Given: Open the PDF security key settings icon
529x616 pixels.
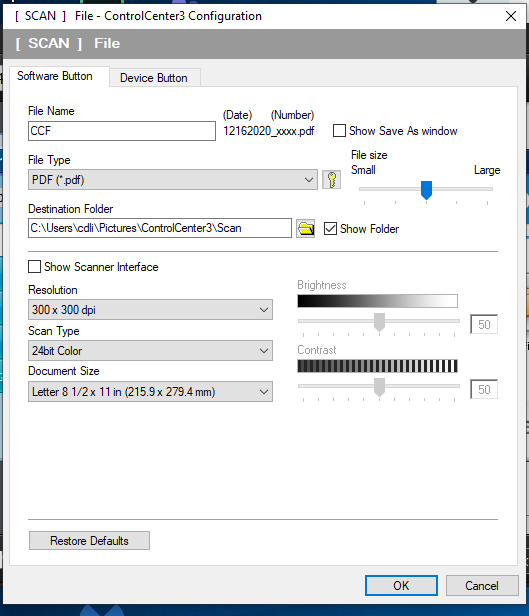Looking at the screenshot, I should pos(331,180).
